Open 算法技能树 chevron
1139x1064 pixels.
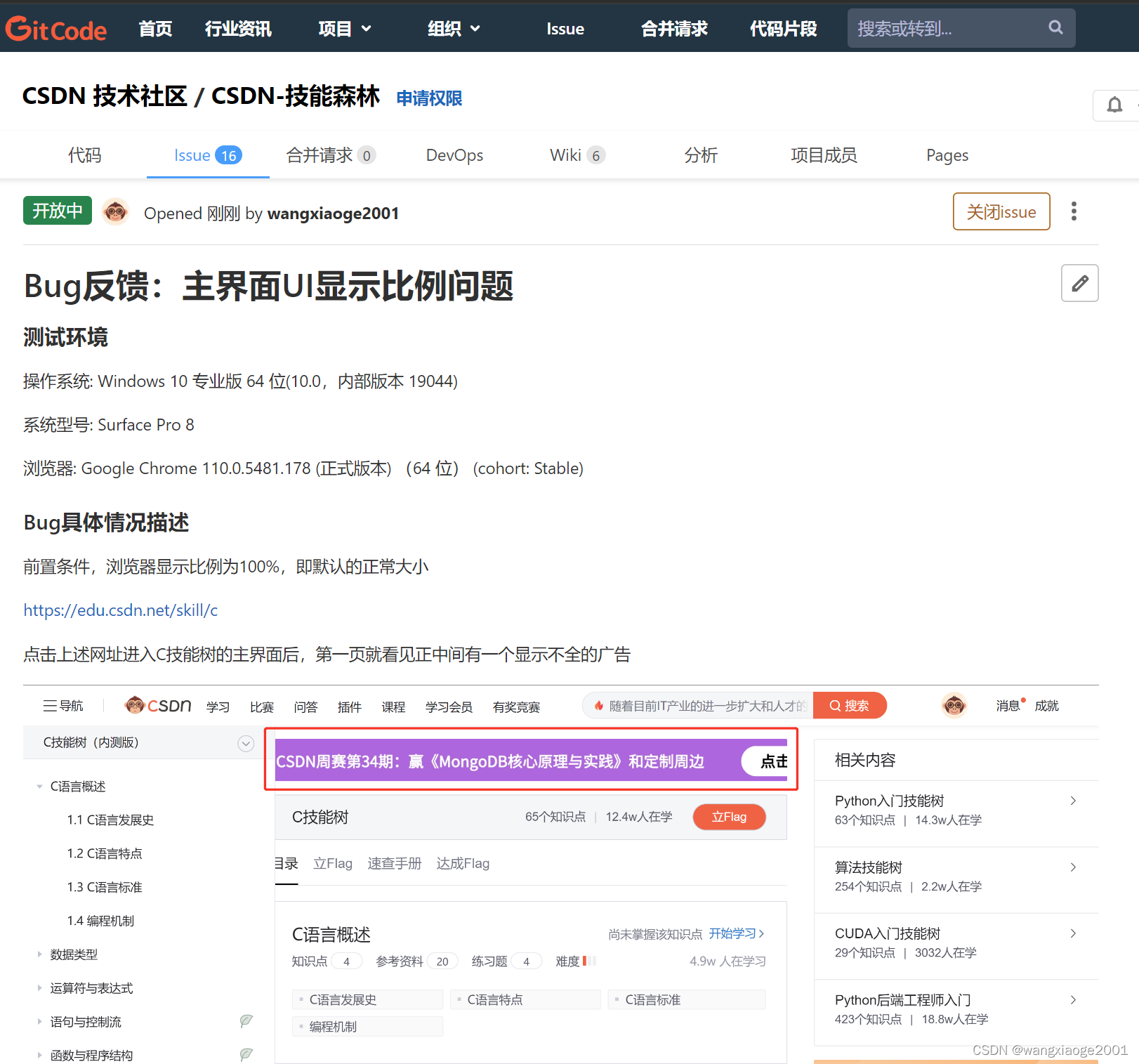pos(1073,867)
